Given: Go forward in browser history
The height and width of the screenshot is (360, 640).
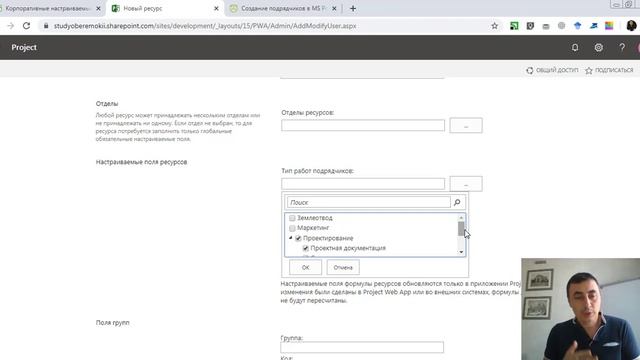Looking at the screenshot, I should [x=11, y=26].
